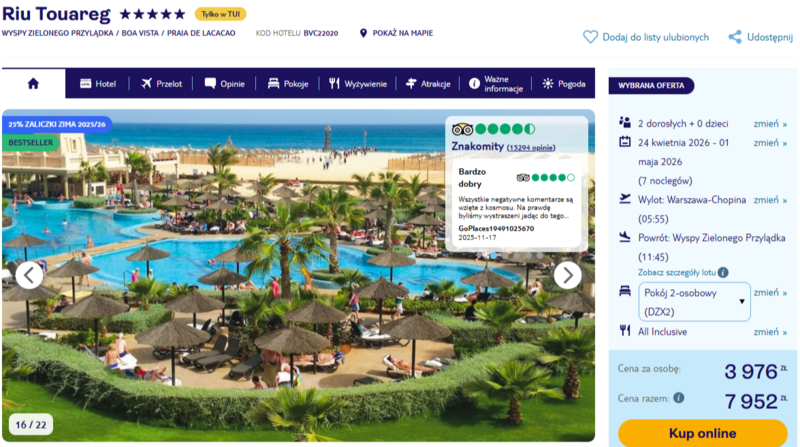
Task: Switch to the Pogoda tab
Action: coord(564,84)
